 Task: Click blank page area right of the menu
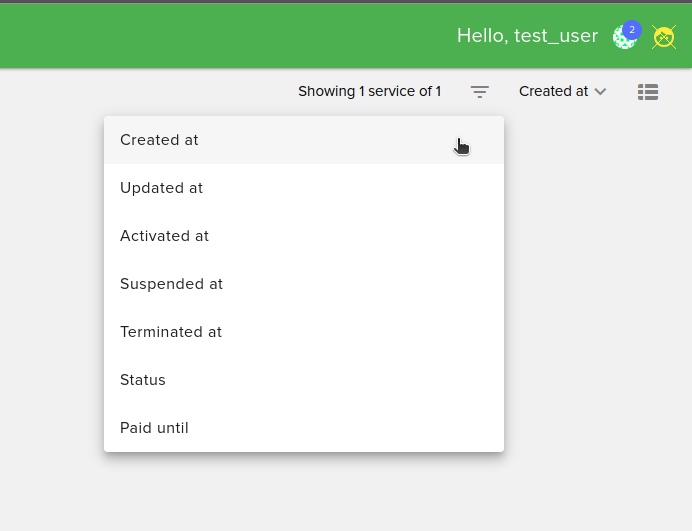(600, 300)
